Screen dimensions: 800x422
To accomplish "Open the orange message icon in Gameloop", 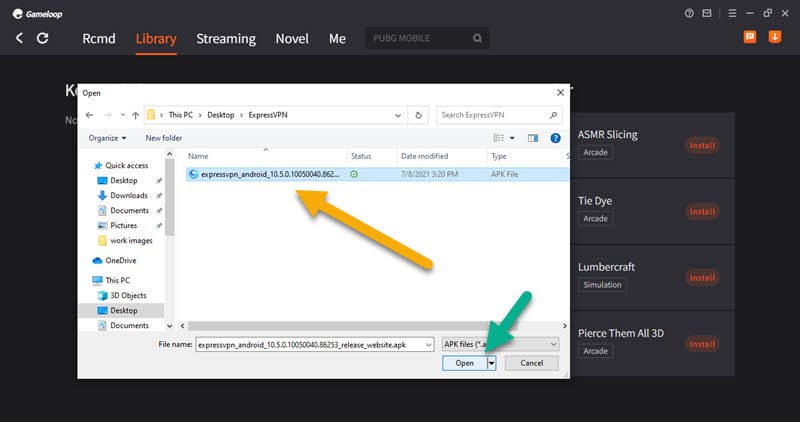I will tap(749, 37).
